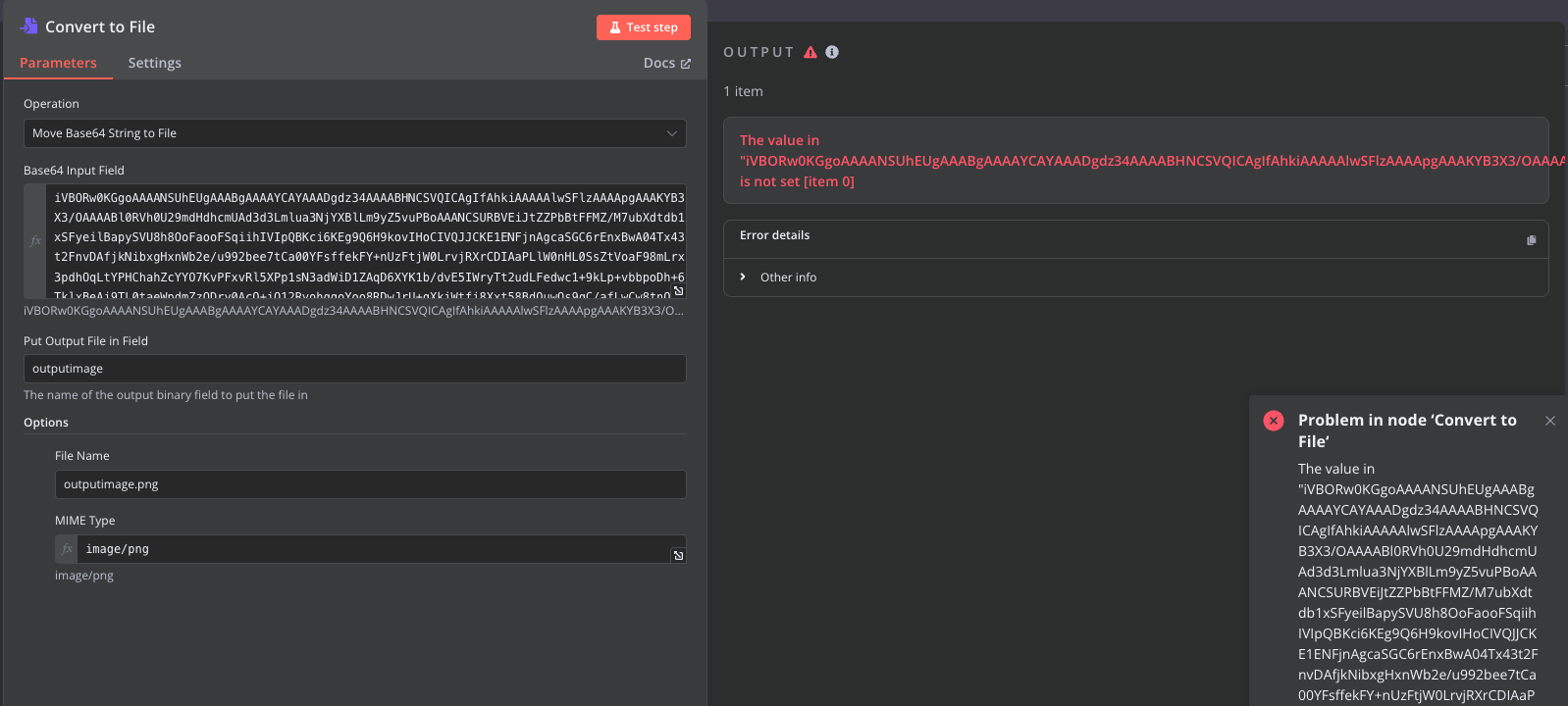This screenshot has height=706, width=1568.
Task: Click the fx icon beside Base64 input
Action: point(35,240)
